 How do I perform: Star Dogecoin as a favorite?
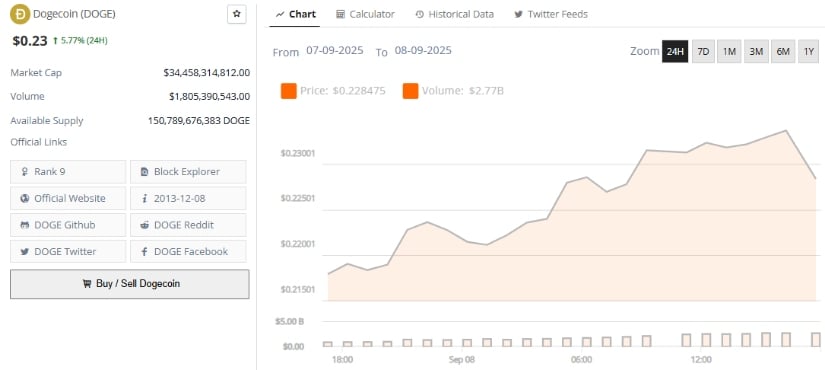237,14
